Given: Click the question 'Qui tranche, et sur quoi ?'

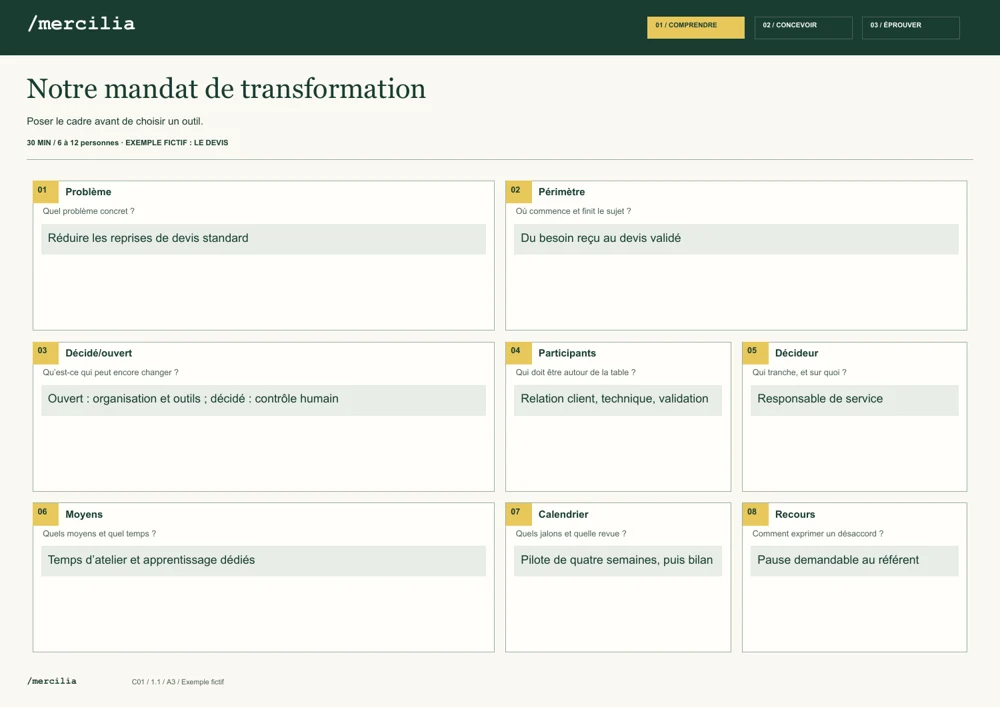Looking at the screenshot, I should coord(799,372).
